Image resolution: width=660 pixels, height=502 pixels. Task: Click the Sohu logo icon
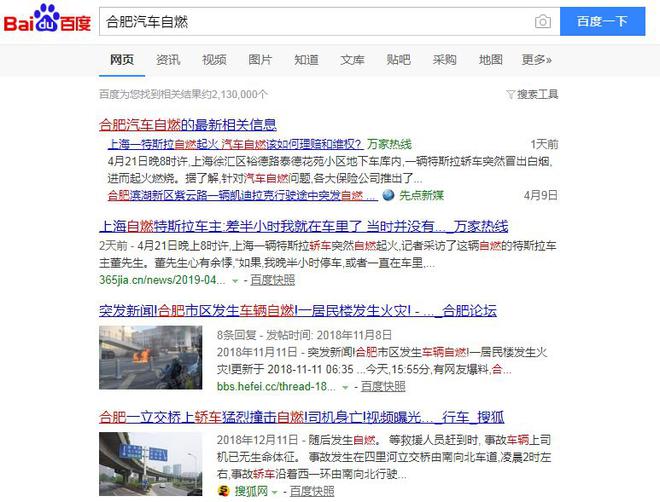(x=223, y=491)
